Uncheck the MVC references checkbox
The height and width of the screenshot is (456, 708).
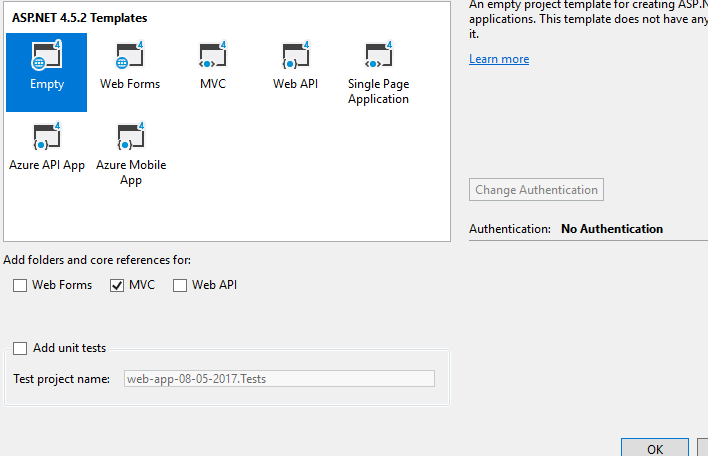[116, 285]
